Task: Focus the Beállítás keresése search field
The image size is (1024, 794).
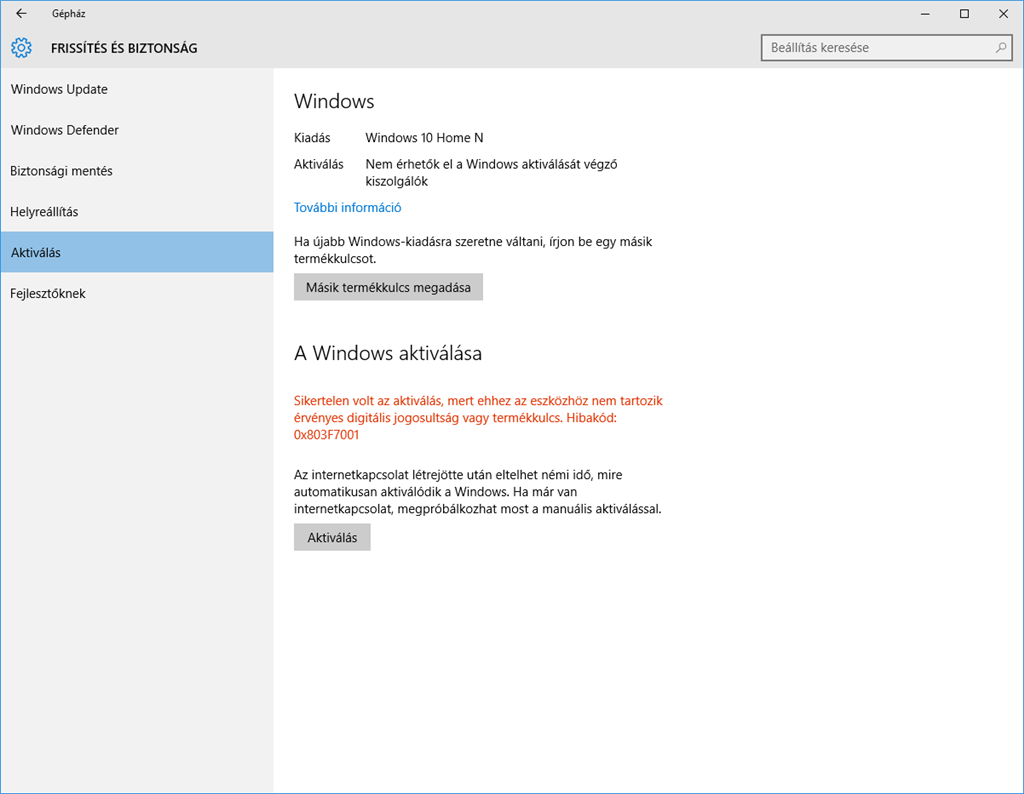Action: pos(886,48)
